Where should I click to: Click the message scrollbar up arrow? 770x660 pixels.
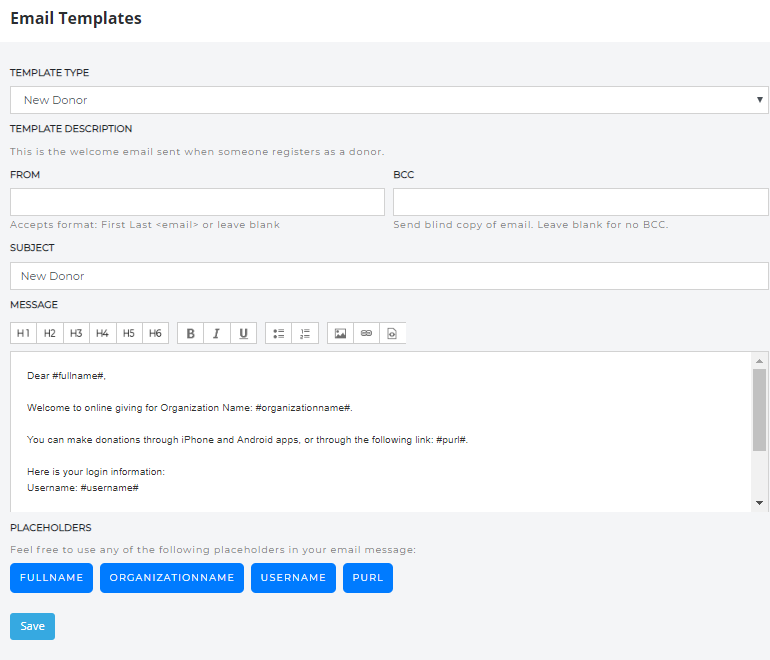[760, 361]
